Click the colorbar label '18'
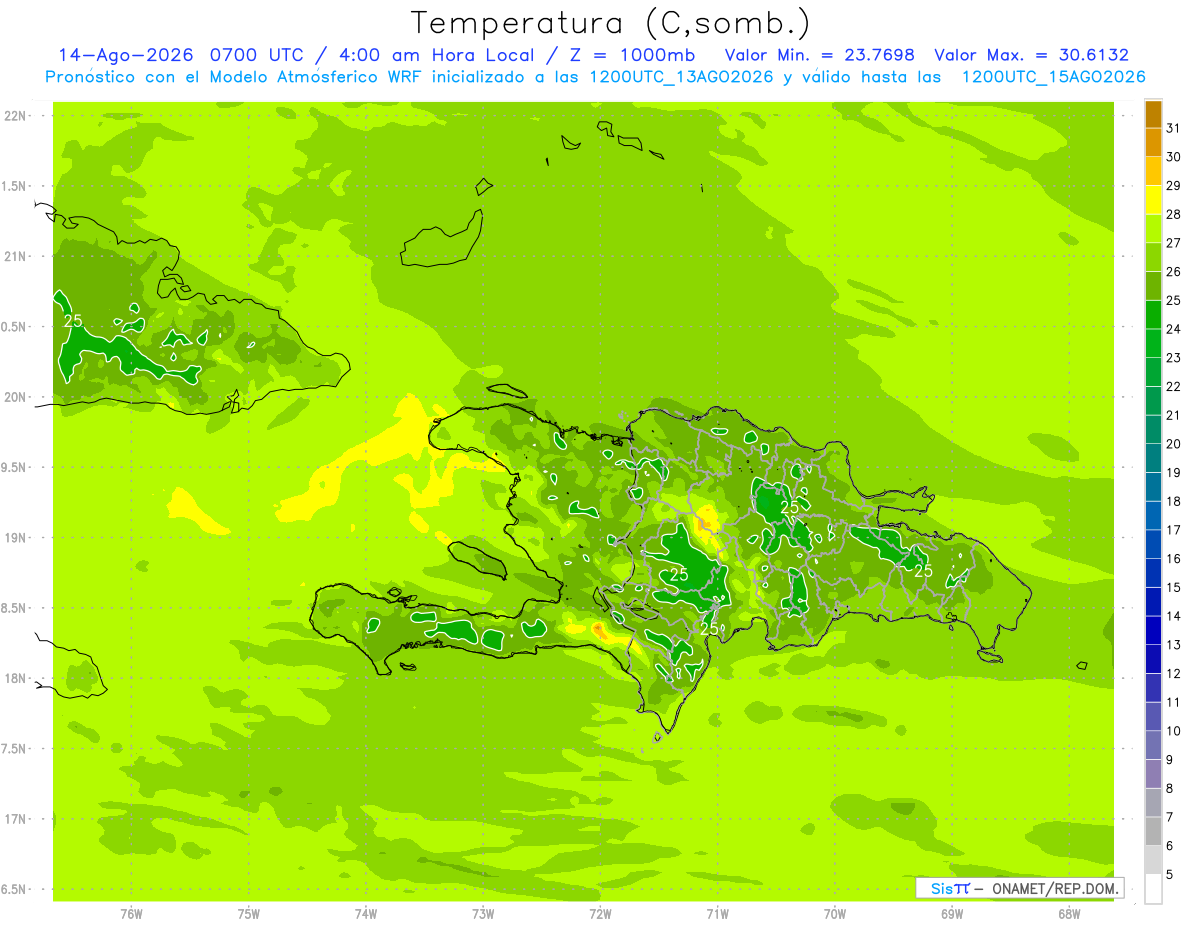The width and height of the screenshot is (1200, 927). point(1173,501)
